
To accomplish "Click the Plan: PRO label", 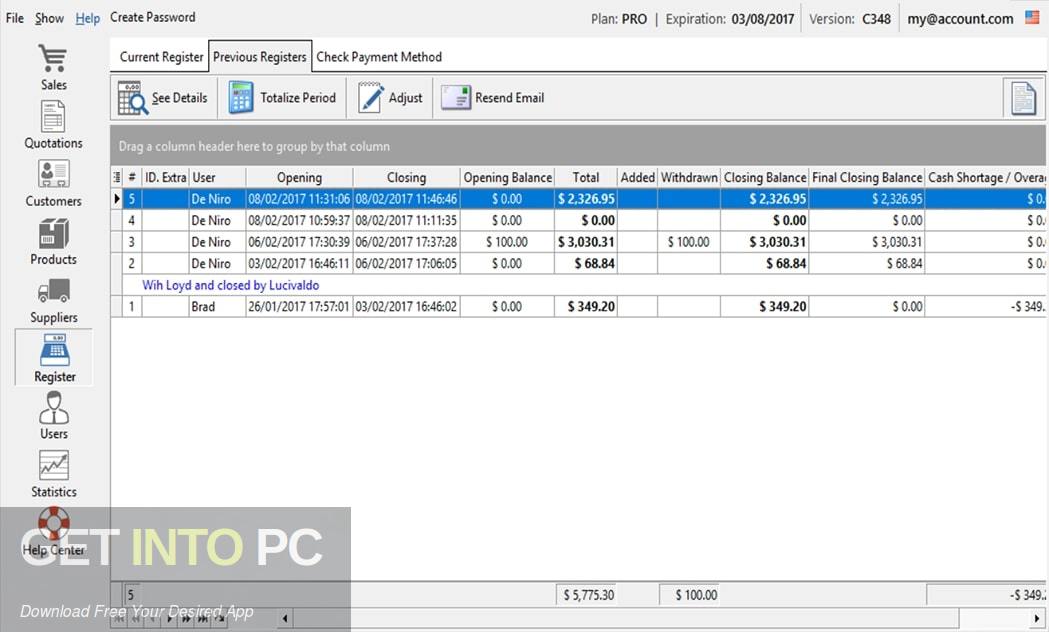I will (x=619, y=19).
